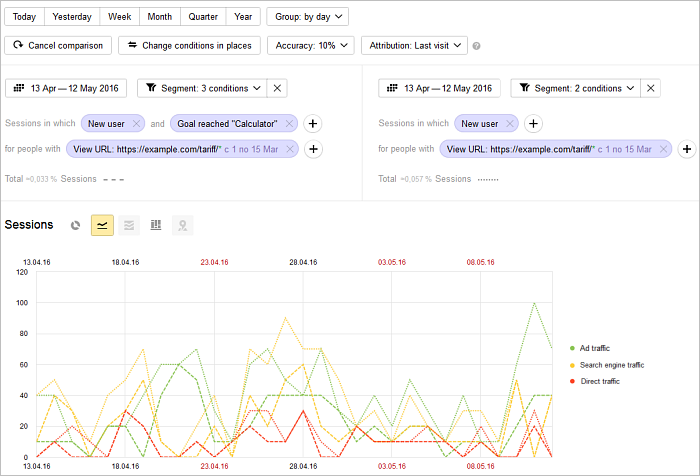Image resolution: width=700 pixels, height=476 pixels.
Task: Expand the Accuracy 10% dropdown
Action: pos(314,45)
